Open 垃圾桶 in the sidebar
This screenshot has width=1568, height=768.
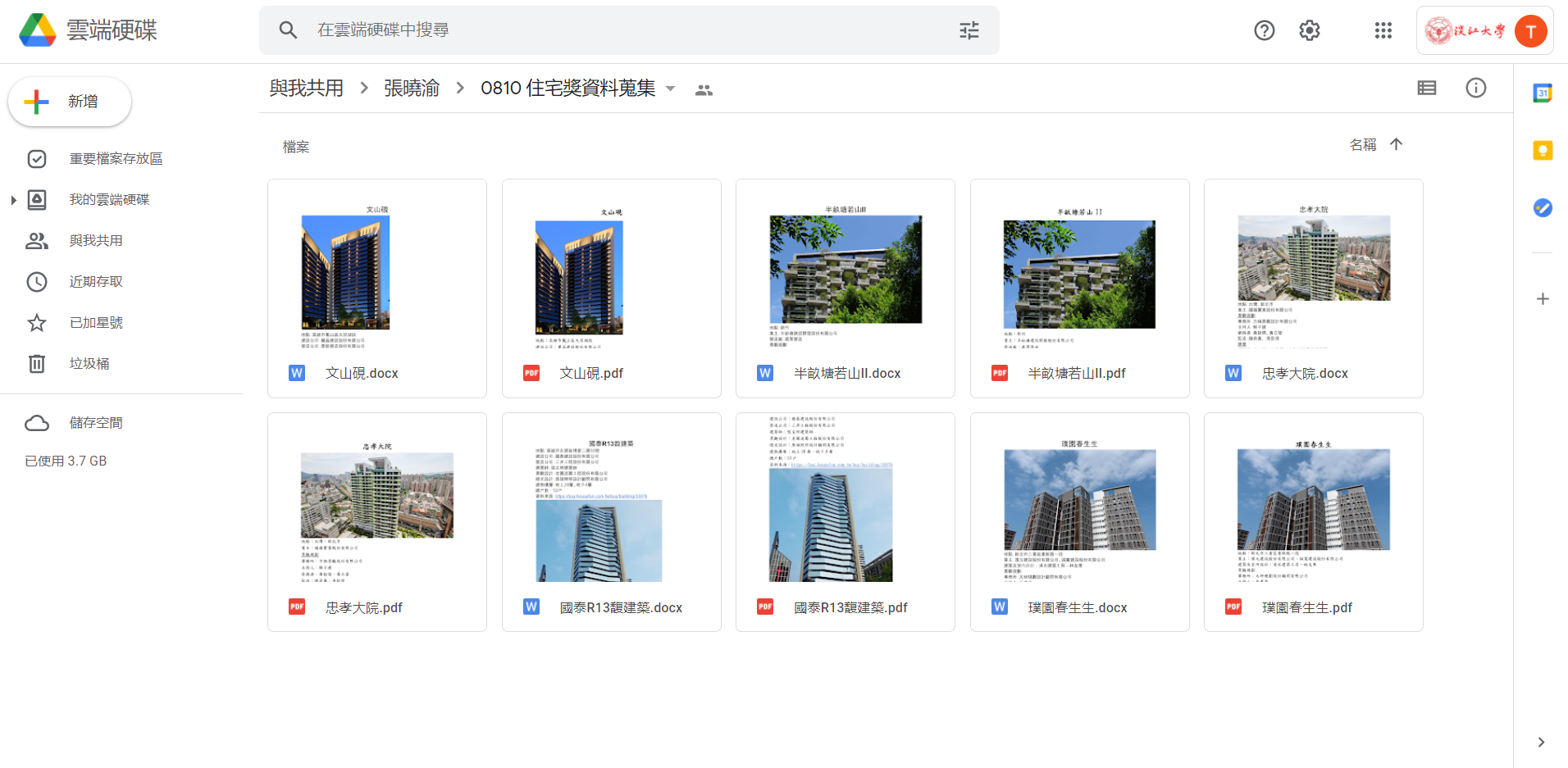click(89, 364)
